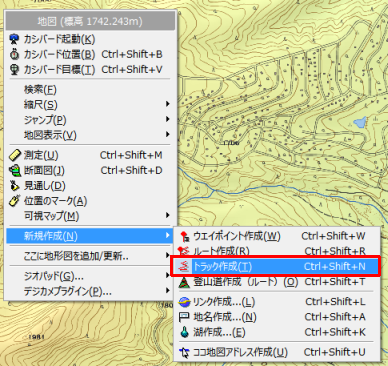Viewport: 388px width, 366px height.
Task: Choose トラック作成 from the submenu
Action: coord(275,266)
